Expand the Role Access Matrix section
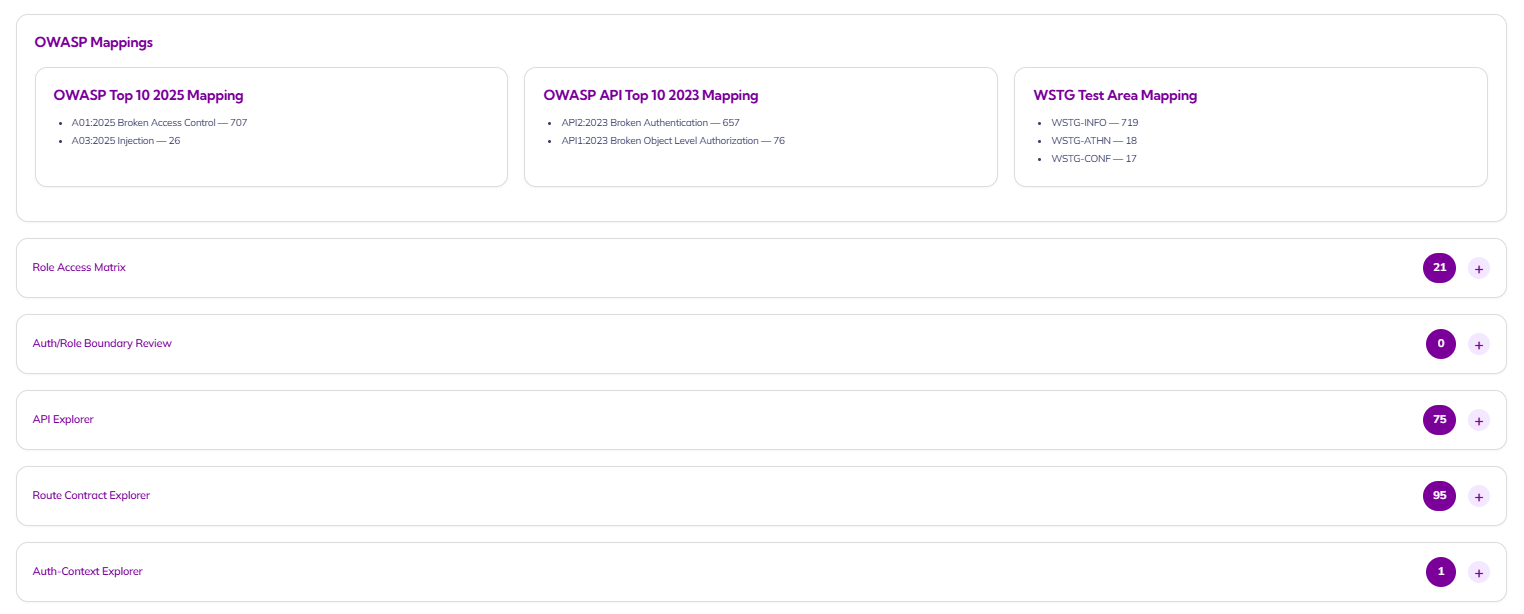This screenshot has width=1524, height=614. (x=79, y=268)
